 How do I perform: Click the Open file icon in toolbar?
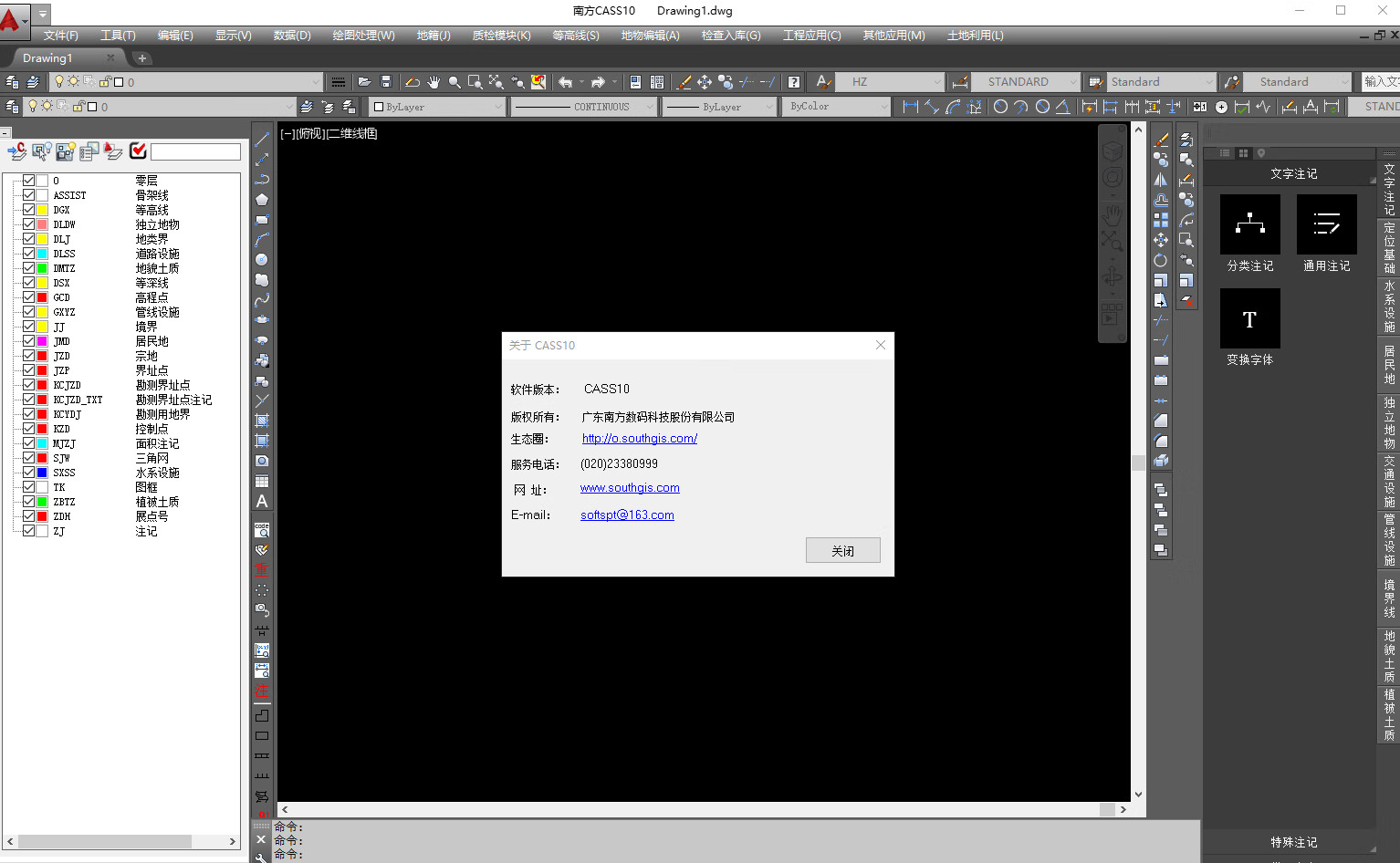coord(364,82)
